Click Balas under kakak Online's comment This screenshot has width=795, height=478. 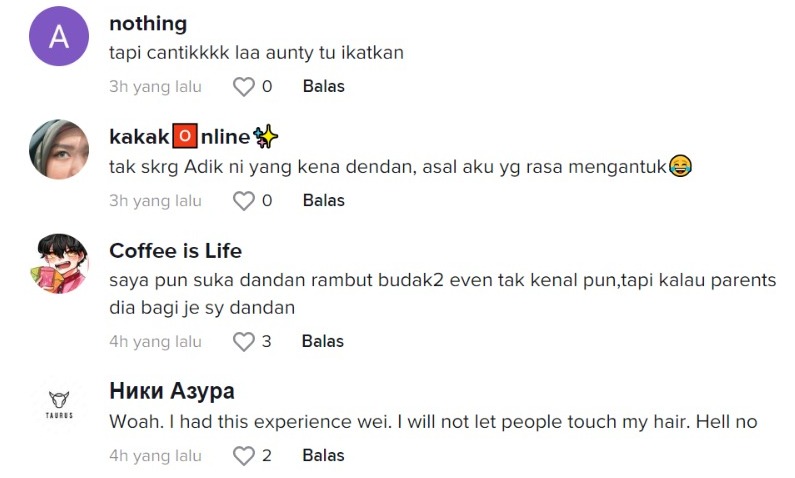tap(323, 201)
